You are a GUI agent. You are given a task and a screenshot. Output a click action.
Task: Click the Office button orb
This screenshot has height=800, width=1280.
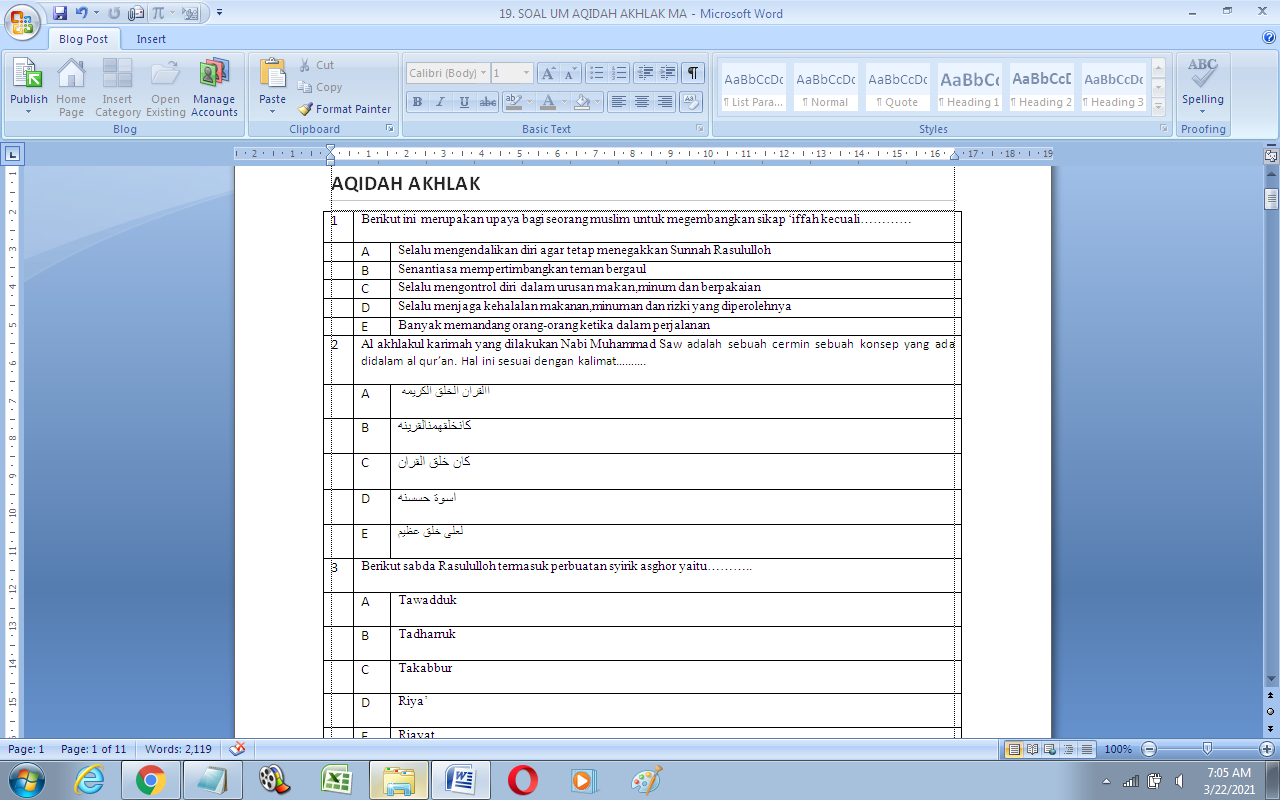(x=23, y=21)
